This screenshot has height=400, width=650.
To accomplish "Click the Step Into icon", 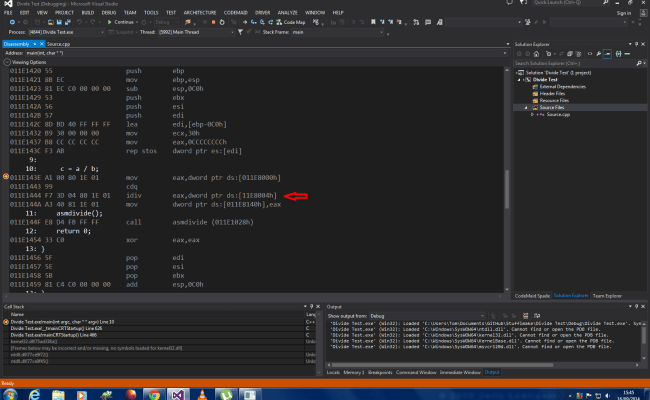I will click(253, 22).
